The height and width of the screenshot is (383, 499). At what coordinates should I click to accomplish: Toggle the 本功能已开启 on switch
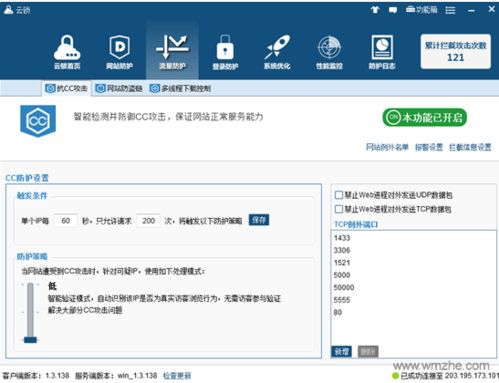click(424, 117)
